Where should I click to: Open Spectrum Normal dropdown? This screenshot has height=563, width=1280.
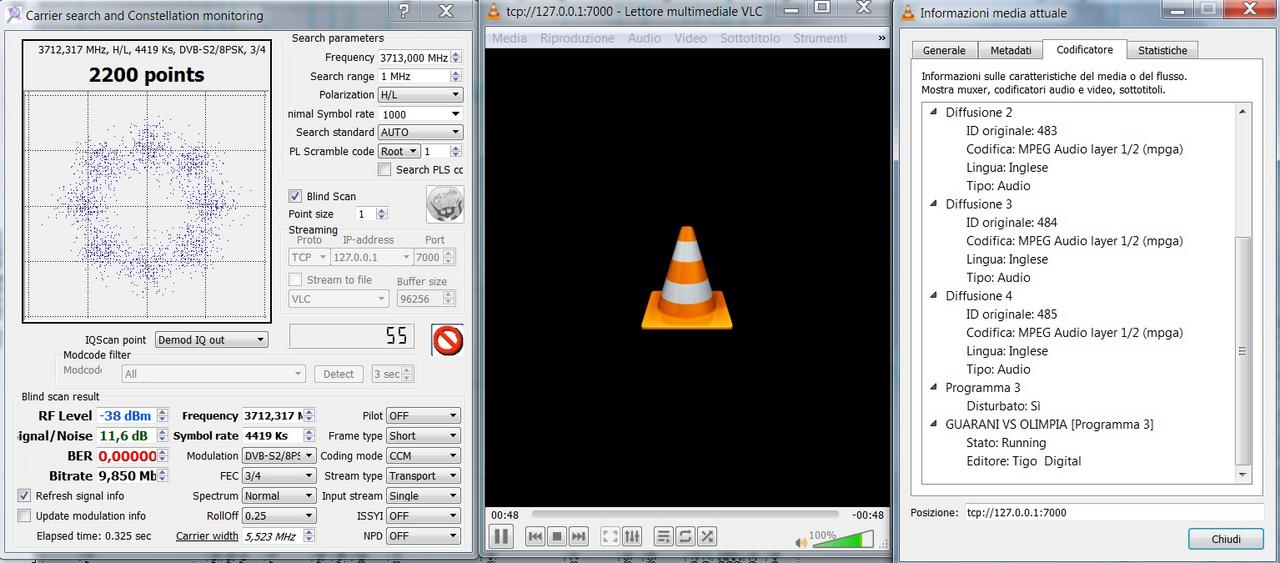pyautogui.click(x=279, y=496)
